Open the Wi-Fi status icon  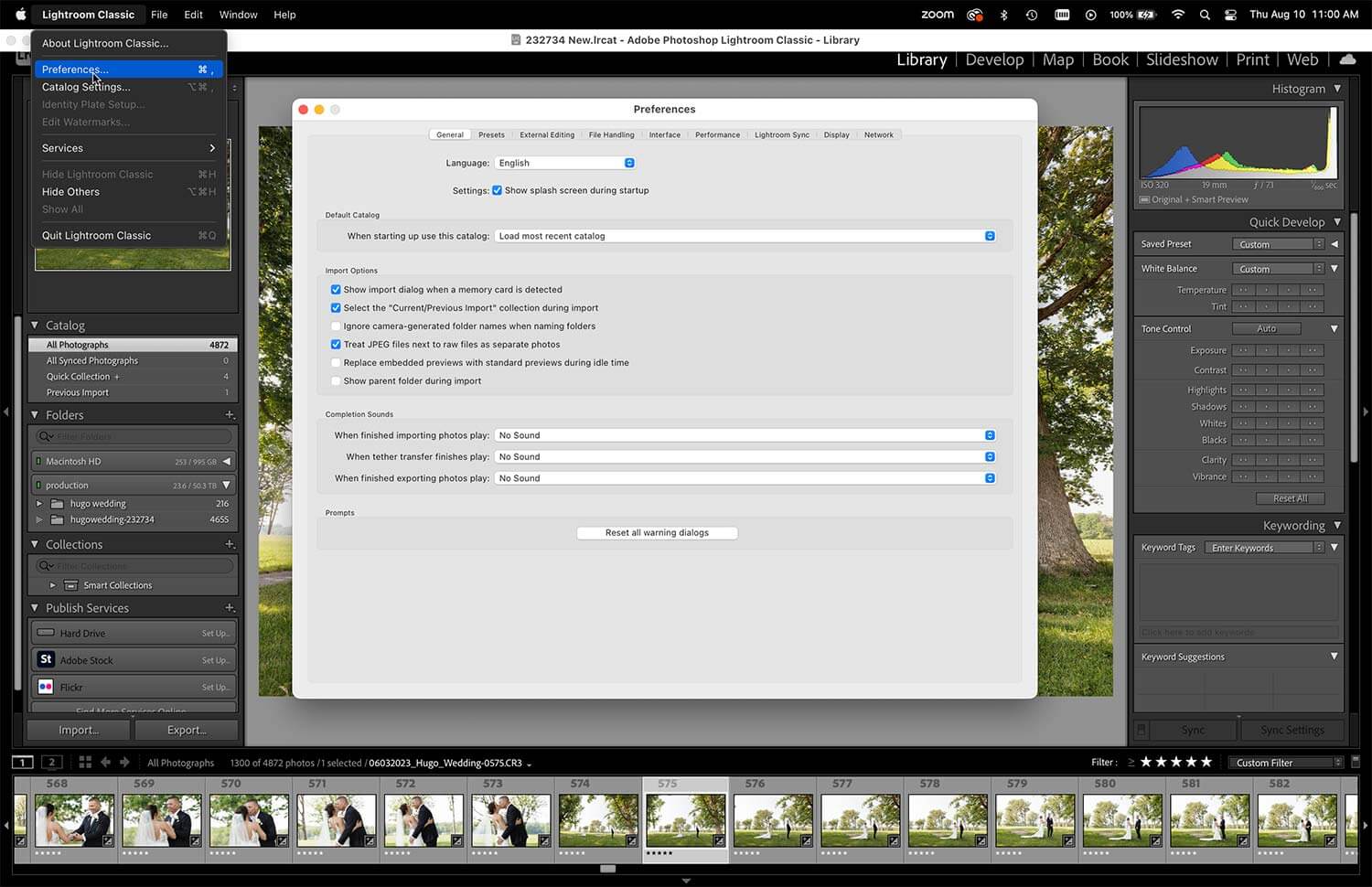[x=1178, y=15]
